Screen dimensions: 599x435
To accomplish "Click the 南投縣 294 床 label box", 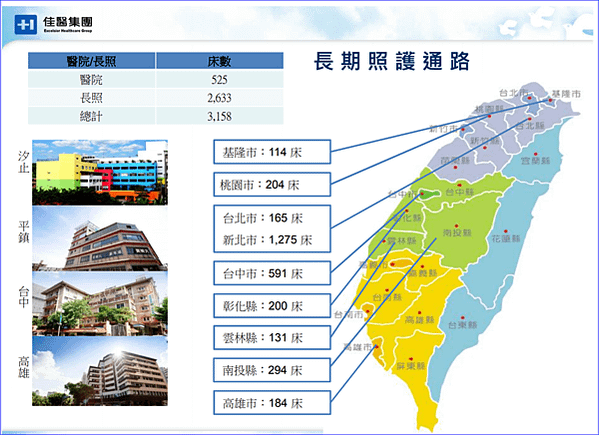I will [272, 370].
